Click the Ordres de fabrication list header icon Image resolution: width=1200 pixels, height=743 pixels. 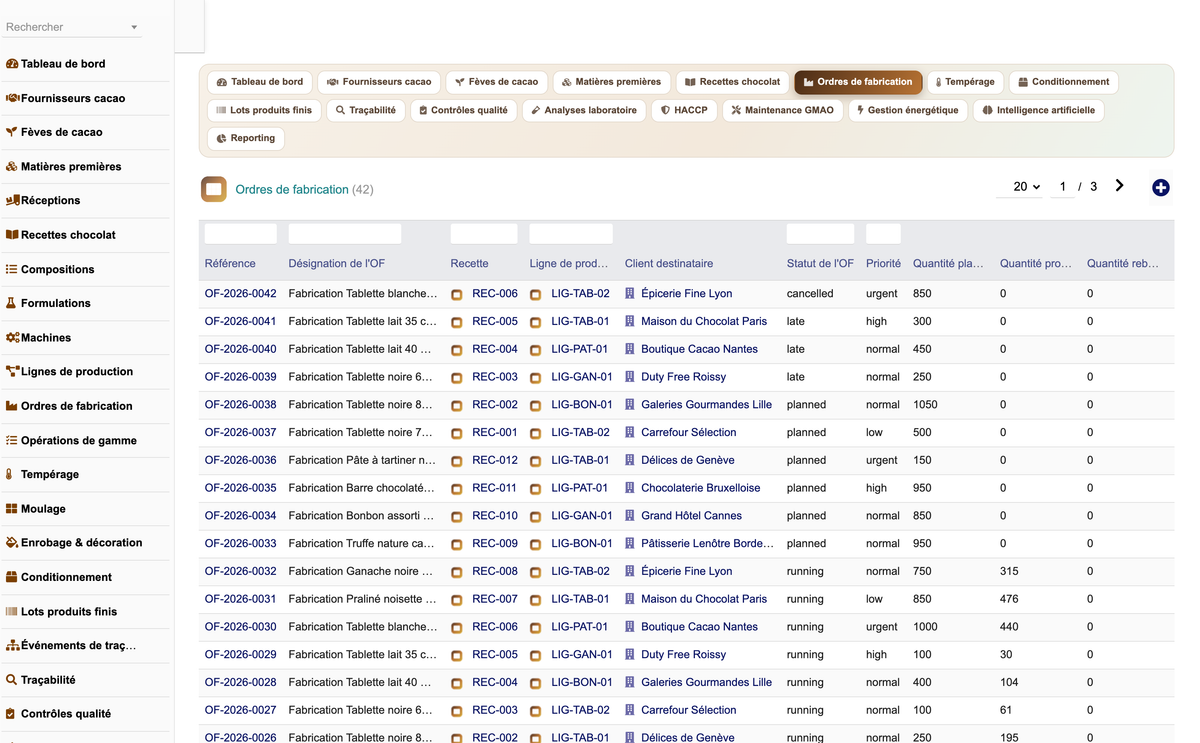(x=214, y=189)
